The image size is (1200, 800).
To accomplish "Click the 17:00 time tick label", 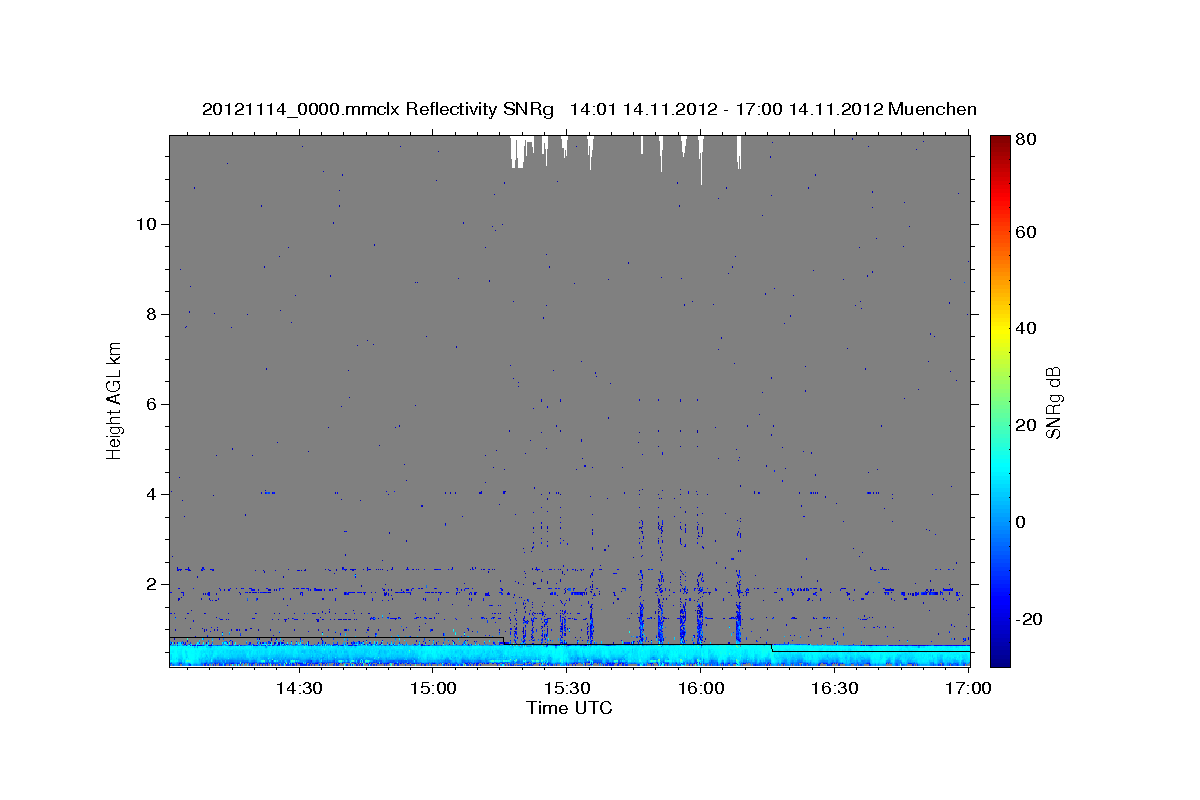I will point(969,689).
